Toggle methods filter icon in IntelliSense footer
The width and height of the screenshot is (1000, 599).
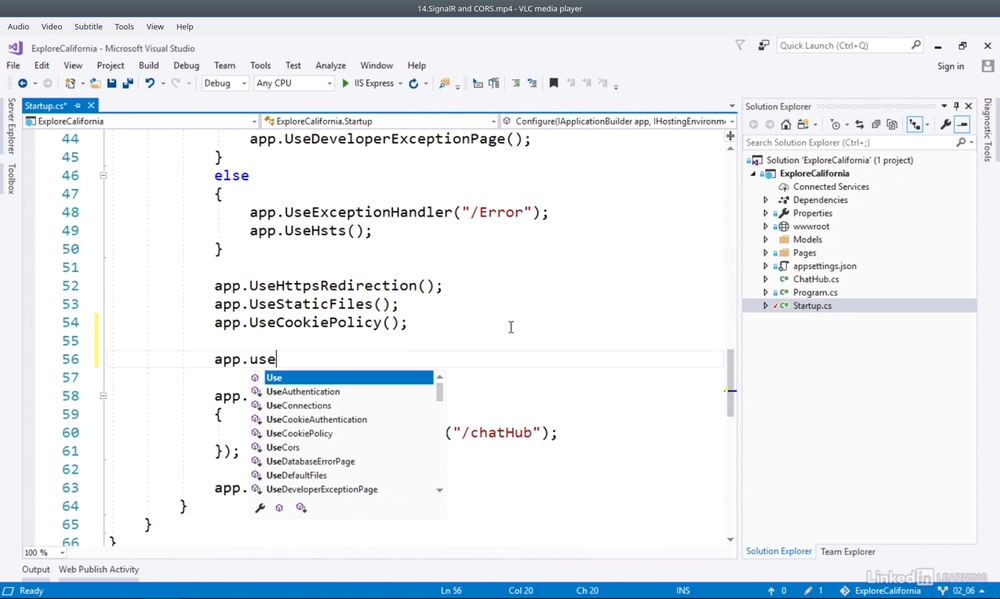click(279, 508)
